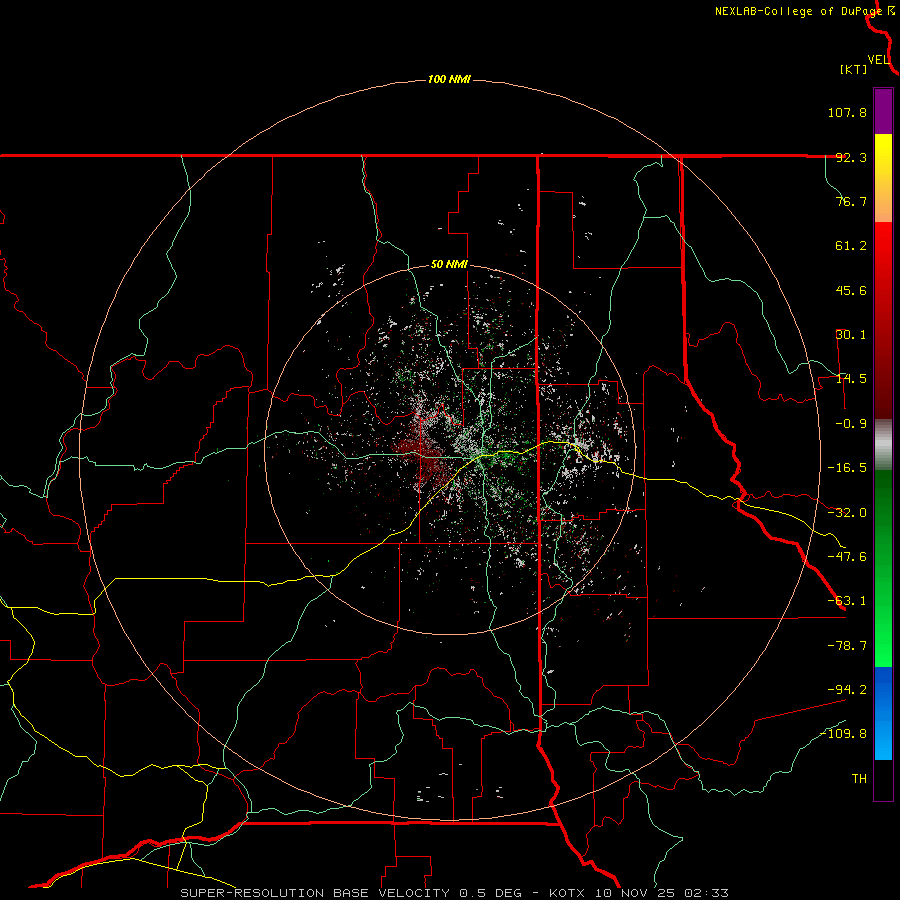Click the 92.3 legend value
This screenshot has height=900, width=900.
tap(851, 157)
